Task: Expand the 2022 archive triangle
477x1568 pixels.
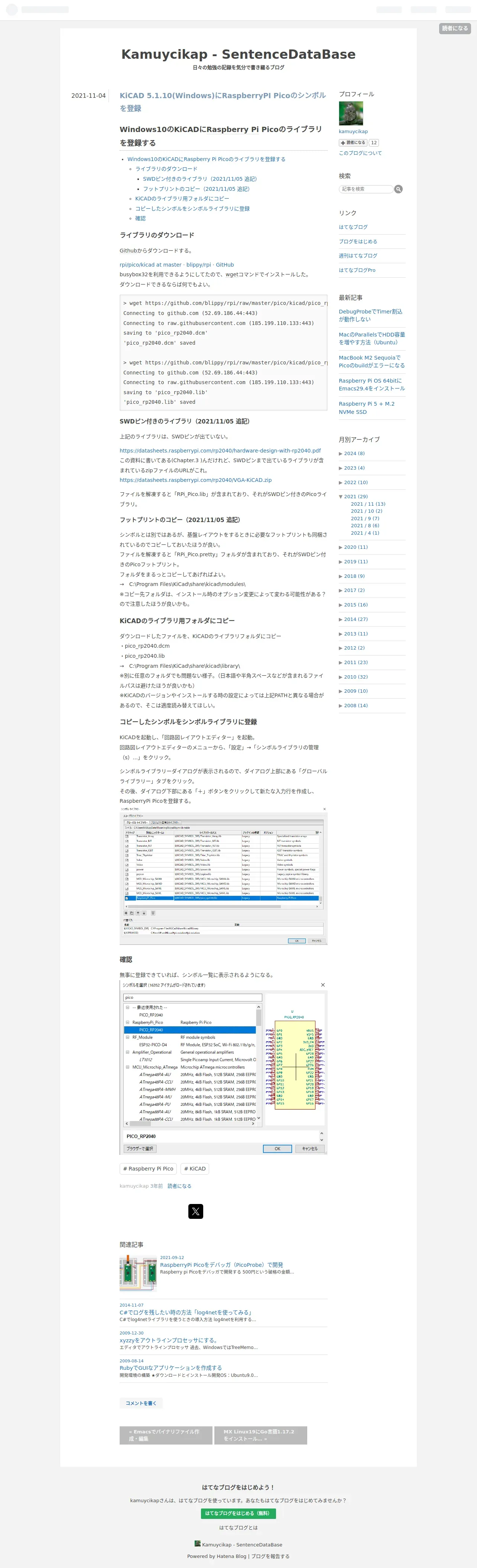Action: [341, 483]
